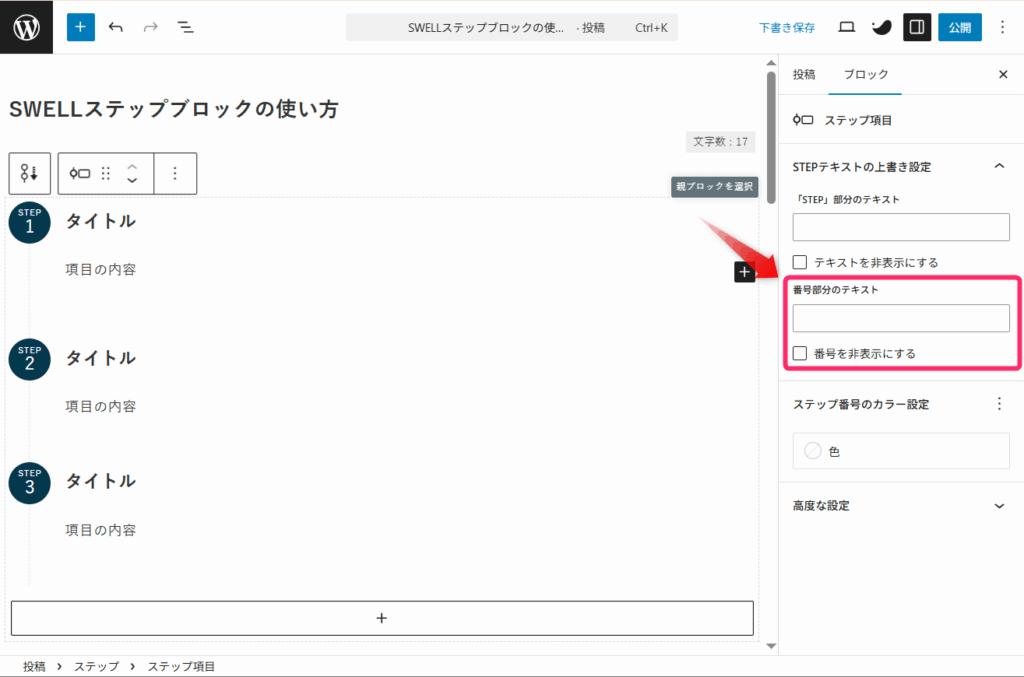
Task: Open the block inserter plus button
Action: click(x=80, y=27)
